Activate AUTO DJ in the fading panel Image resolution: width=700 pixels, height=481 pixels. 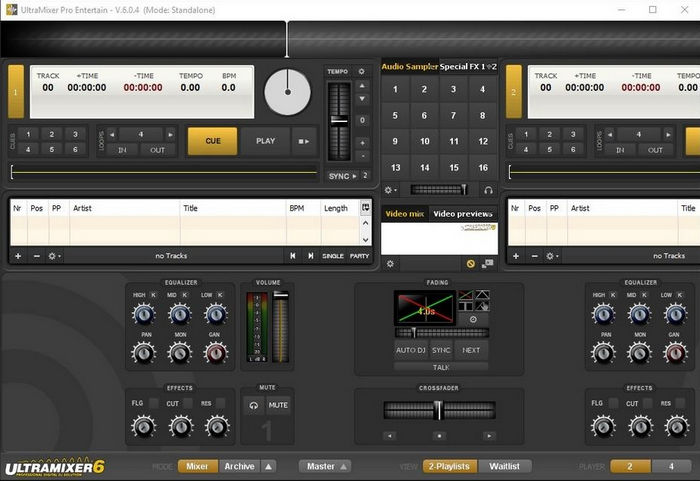click(411, 350)
